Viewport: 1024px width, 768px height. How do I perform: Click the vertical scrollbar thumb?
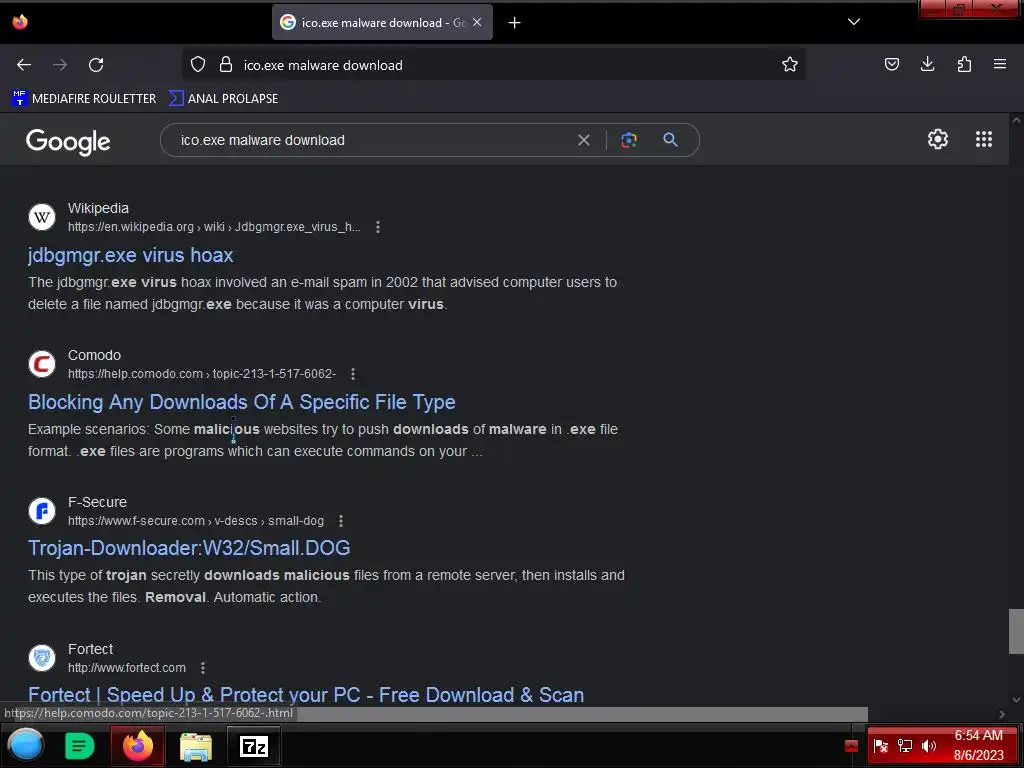click(1016, 631)
